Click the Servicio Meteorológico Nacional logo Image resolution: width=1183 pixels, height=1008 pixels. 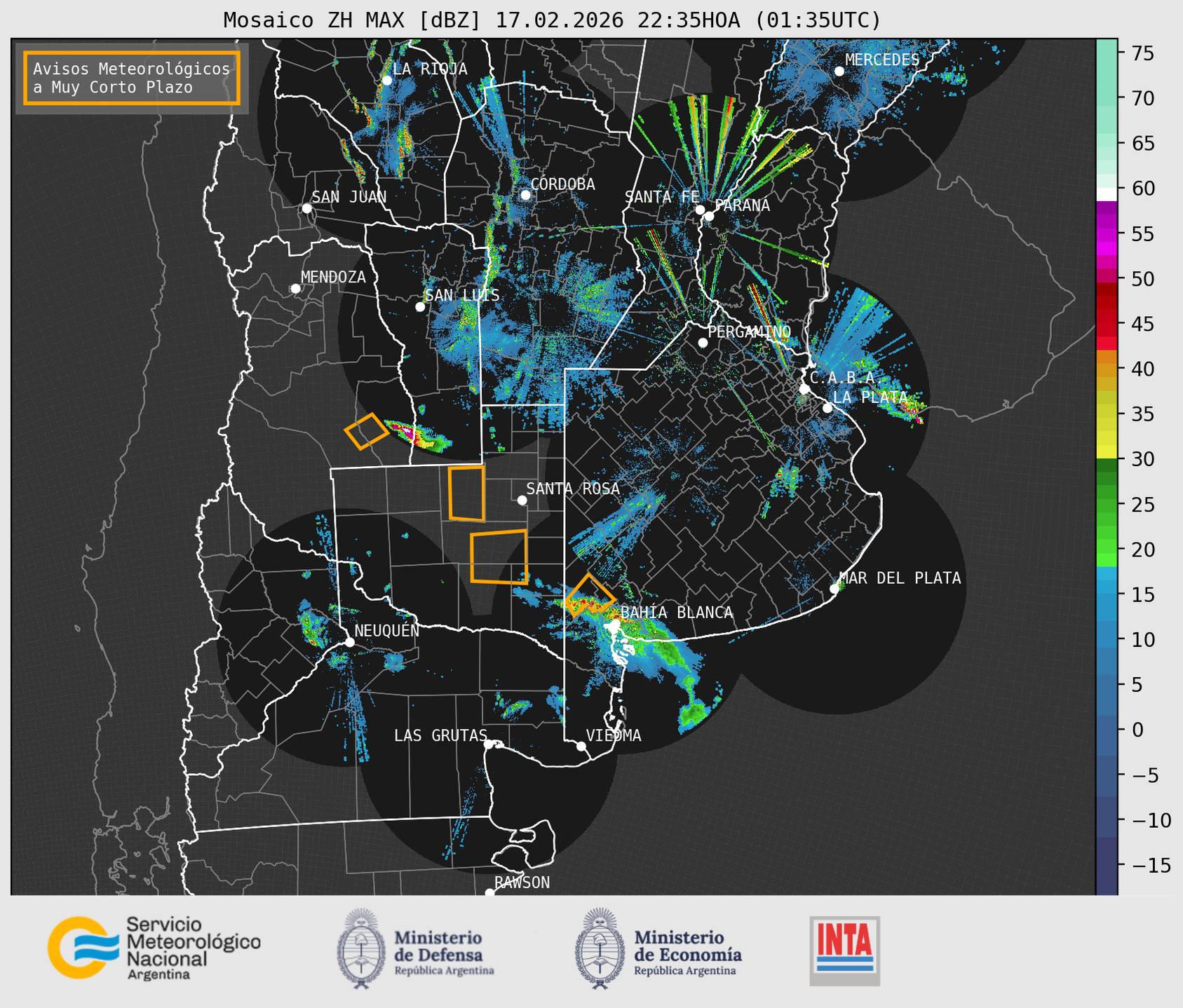pos(154,948)
